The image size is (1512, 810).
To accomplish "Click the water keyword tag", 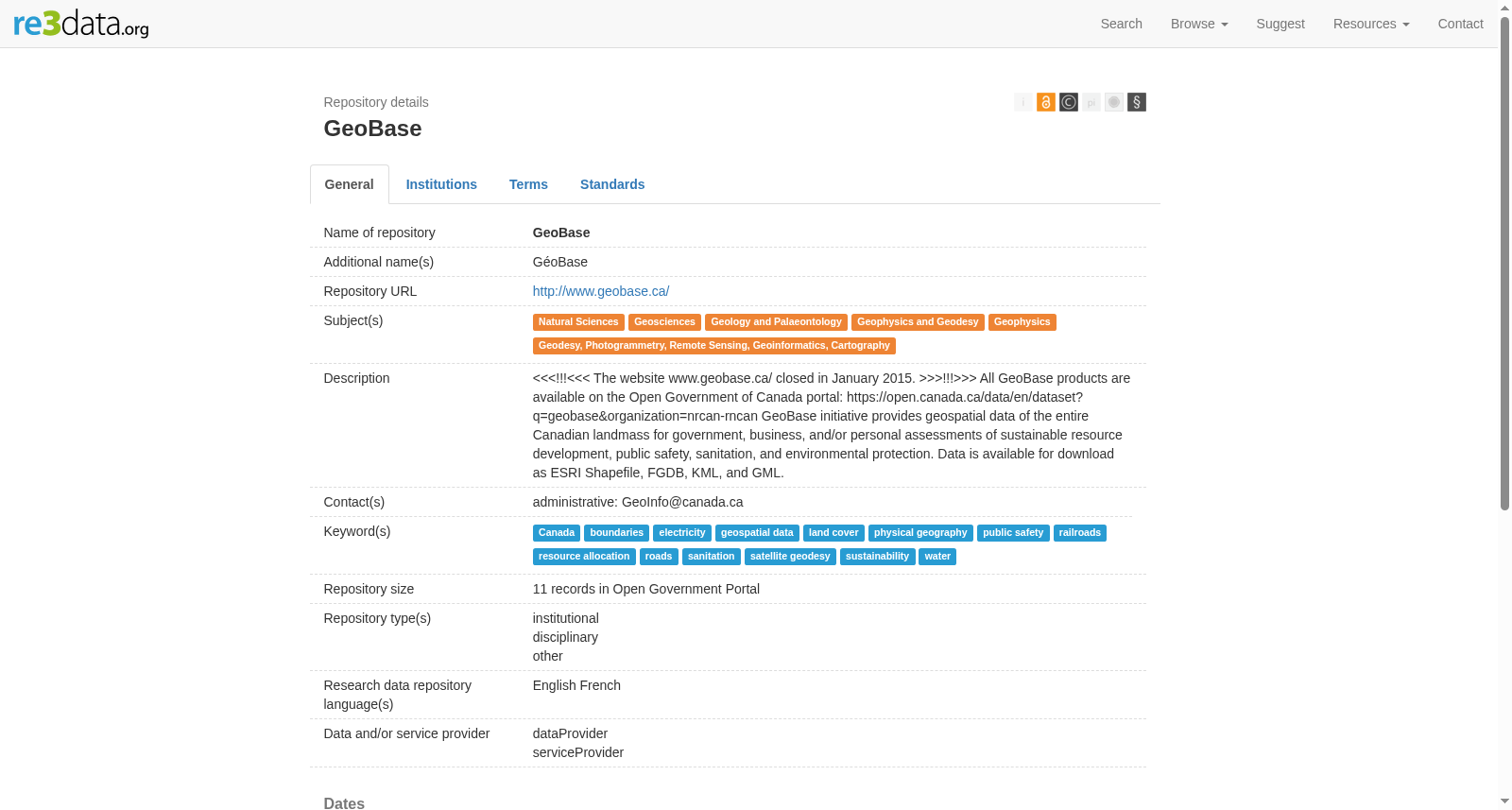I will (x=937, y=557).
